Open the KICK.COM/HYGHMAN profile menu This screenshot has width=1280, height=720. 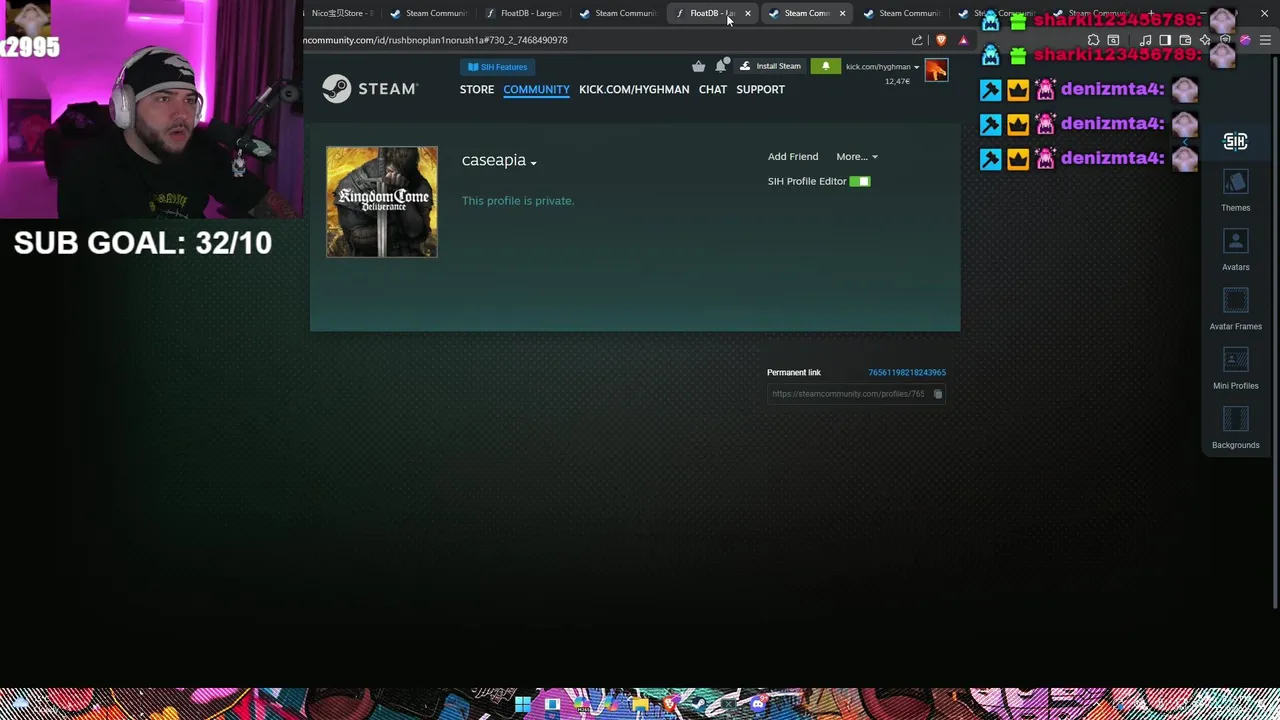[634, 89]
